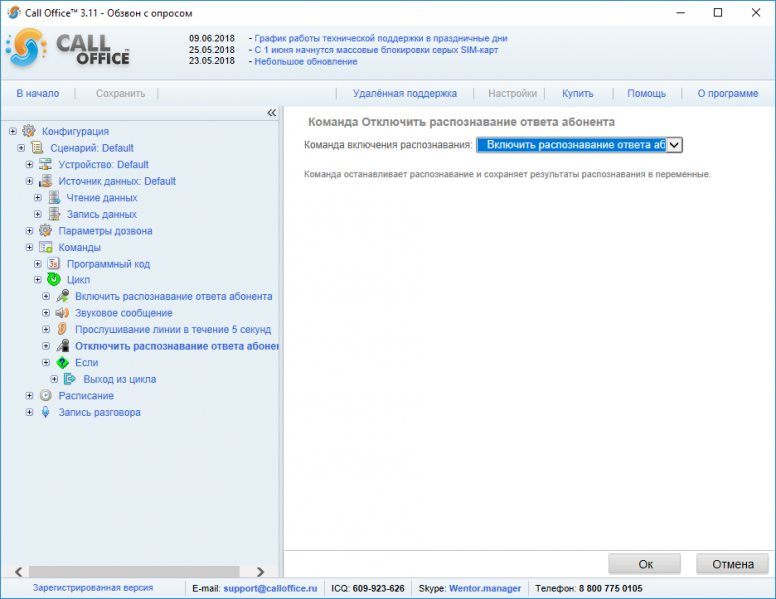Open news link График работы технической поддержки
Screen dimensions: 776x599
click(x=381, y=38)
